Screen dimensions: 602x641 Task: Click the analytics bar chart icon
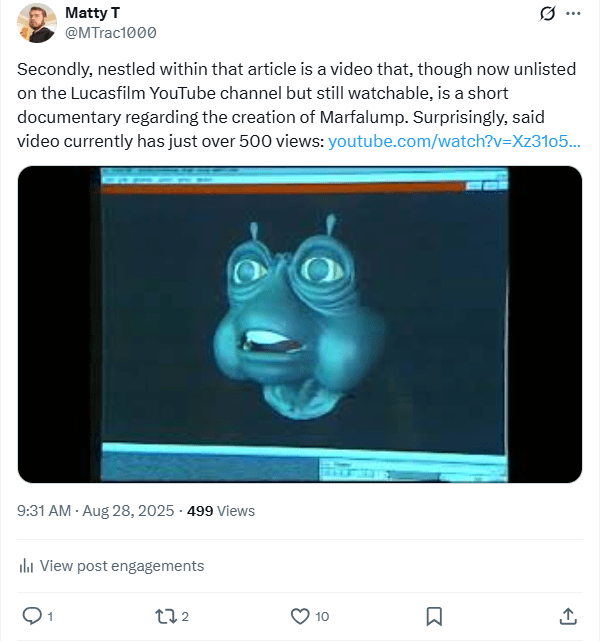[27, 566]
